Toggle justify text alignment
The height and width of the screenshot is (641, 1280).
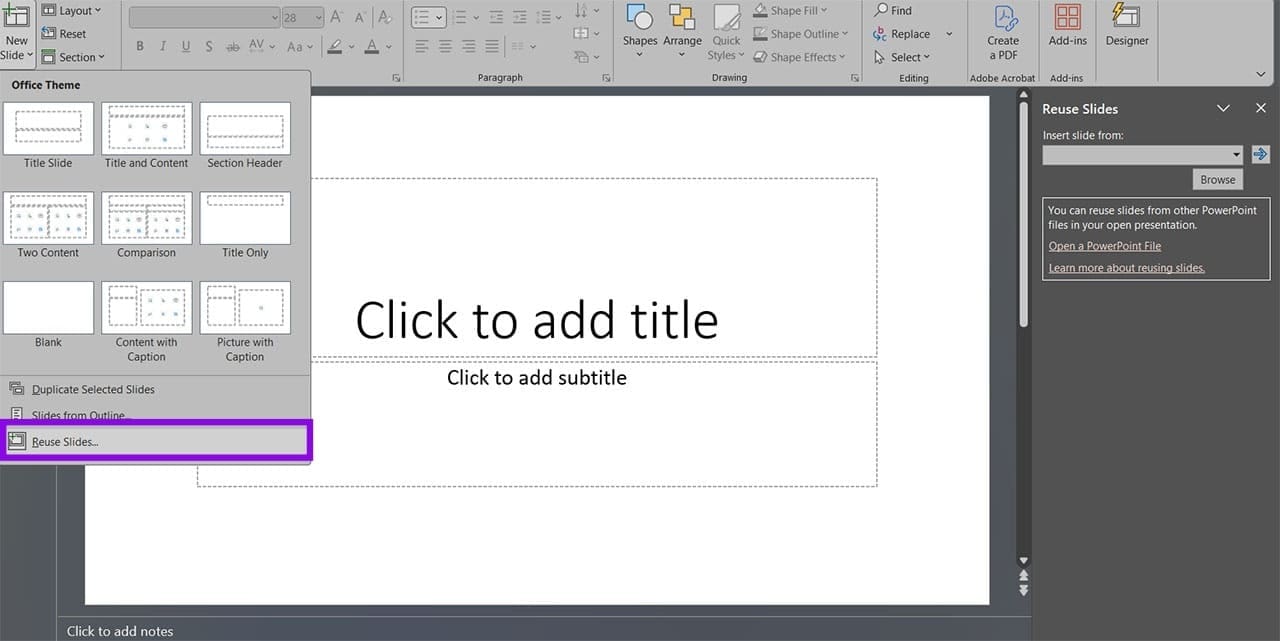pos(491,47)
